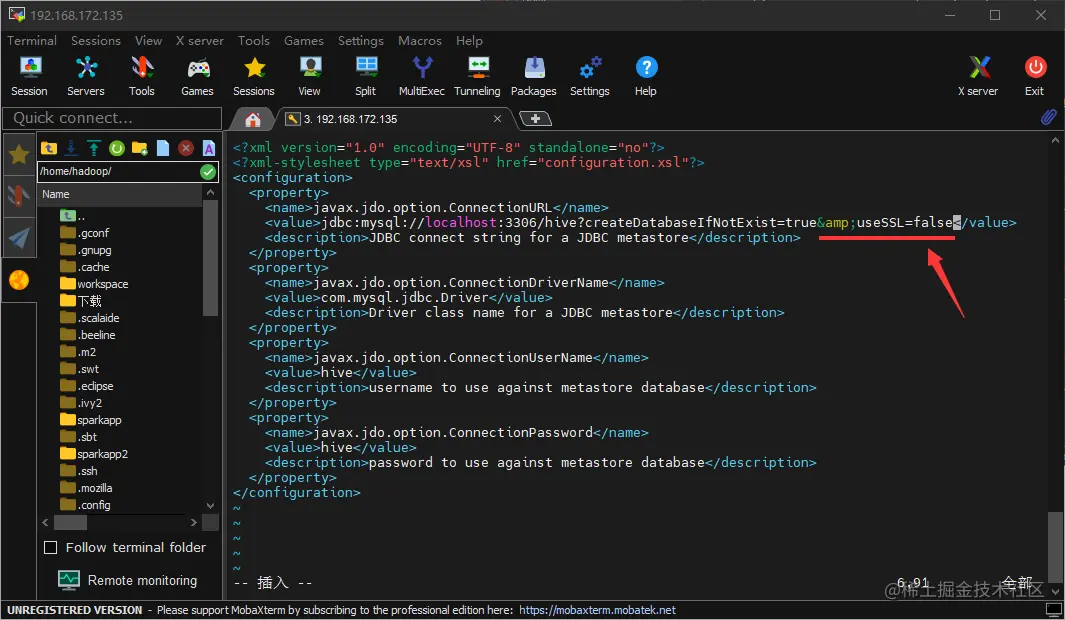Upload files to current folder icon
Image resolution: width=1065 pixels, height=620 pixels.
(94, 147)
